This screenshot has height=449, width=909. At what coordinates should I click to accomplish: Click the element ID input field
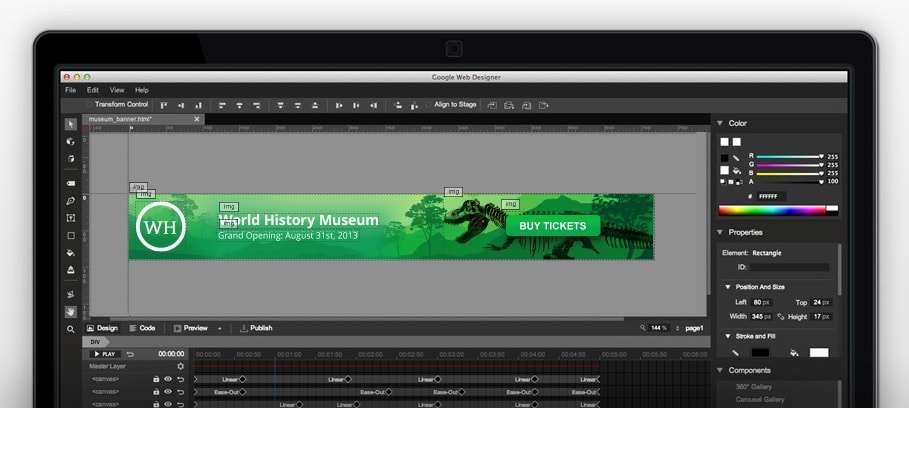pos(790,267)
